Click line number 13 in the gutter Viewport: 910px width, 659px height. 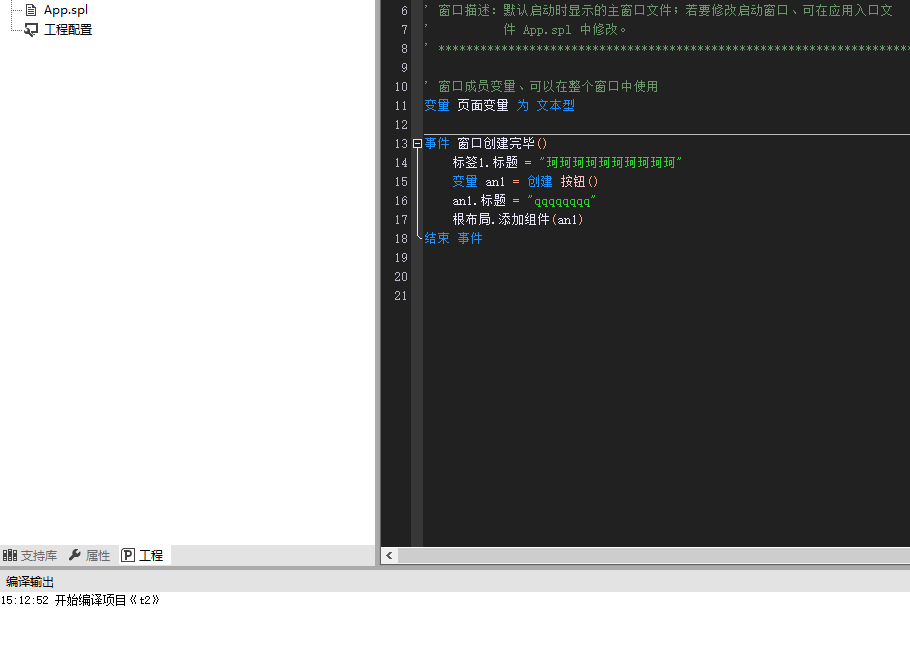click(401, 144)
